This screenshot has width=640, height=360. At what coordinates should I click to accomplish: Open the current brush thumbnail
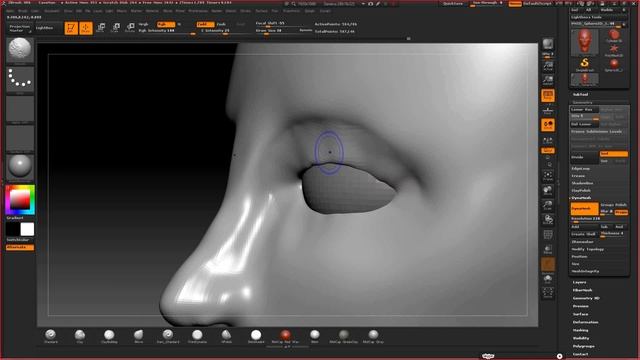pos(20,50)
